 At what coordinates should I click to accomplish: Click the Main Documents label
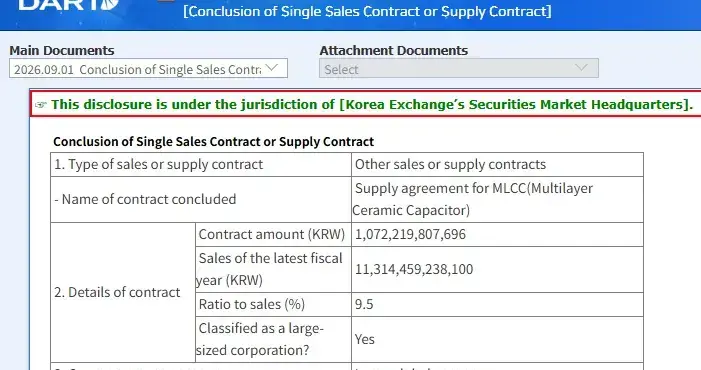click(62, 50)
